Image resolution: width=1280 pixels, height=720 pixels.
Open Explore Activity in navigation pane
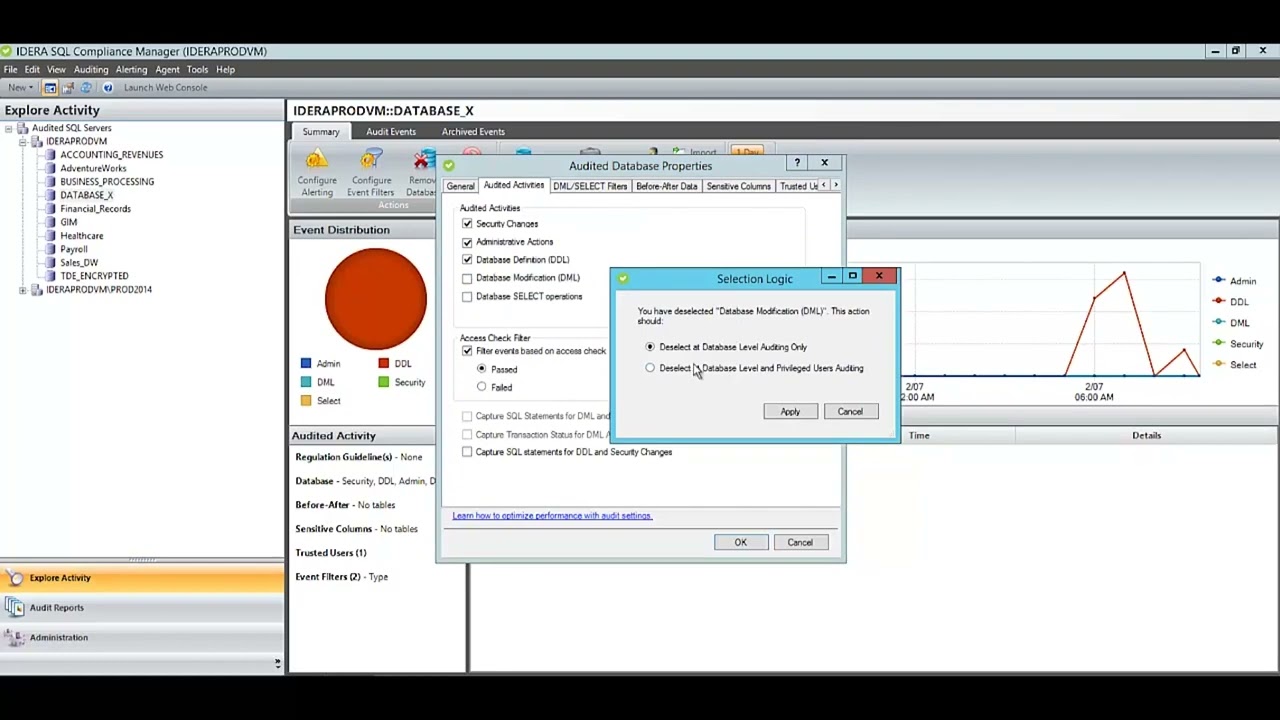click(142, 578)
